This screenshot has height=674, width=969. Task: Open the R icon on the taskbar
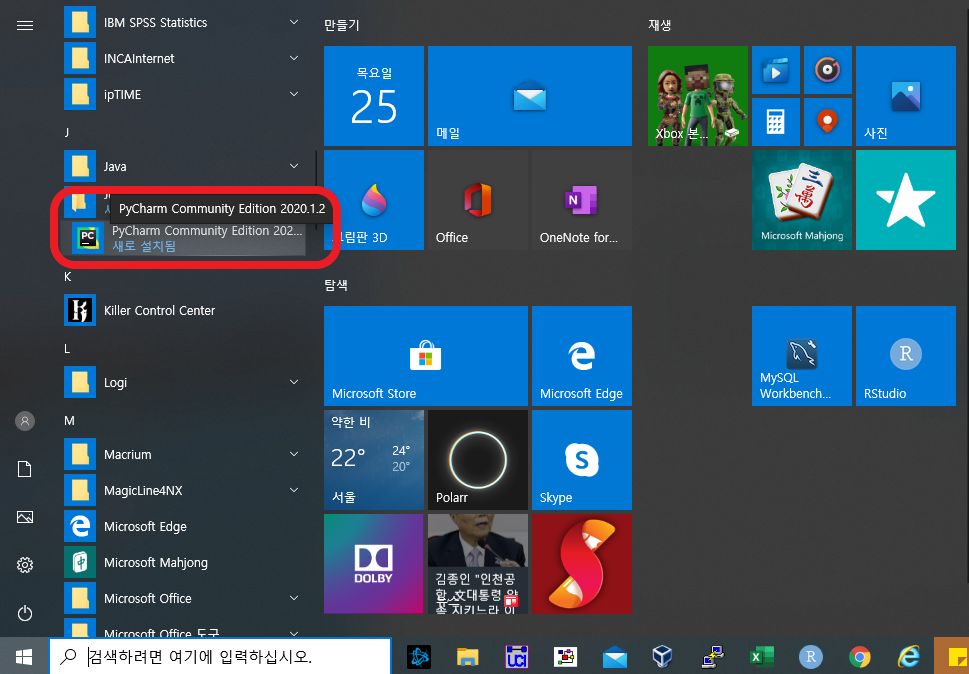tap(810, 657)
